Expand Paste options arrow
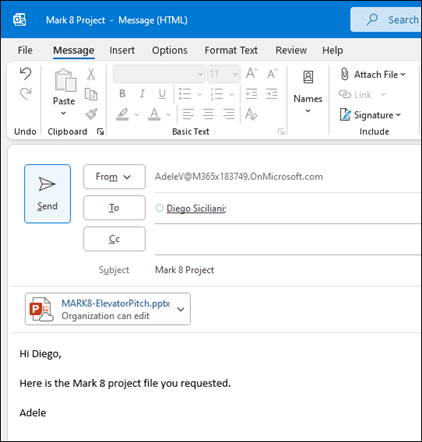 [x=64, y=113]
